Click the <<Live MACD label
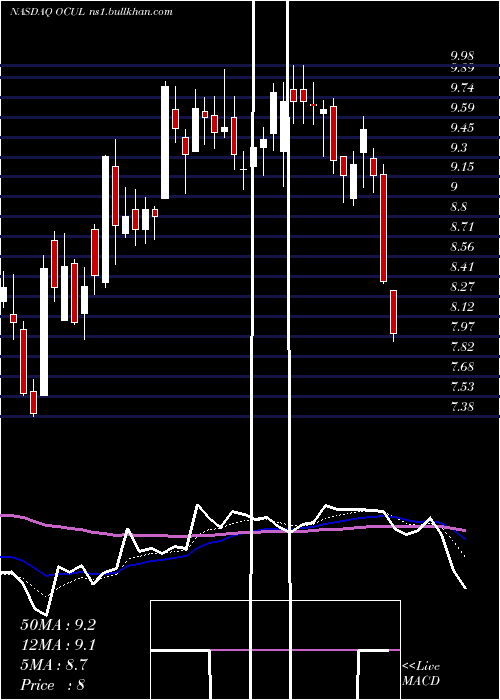 tap(421, 673)
